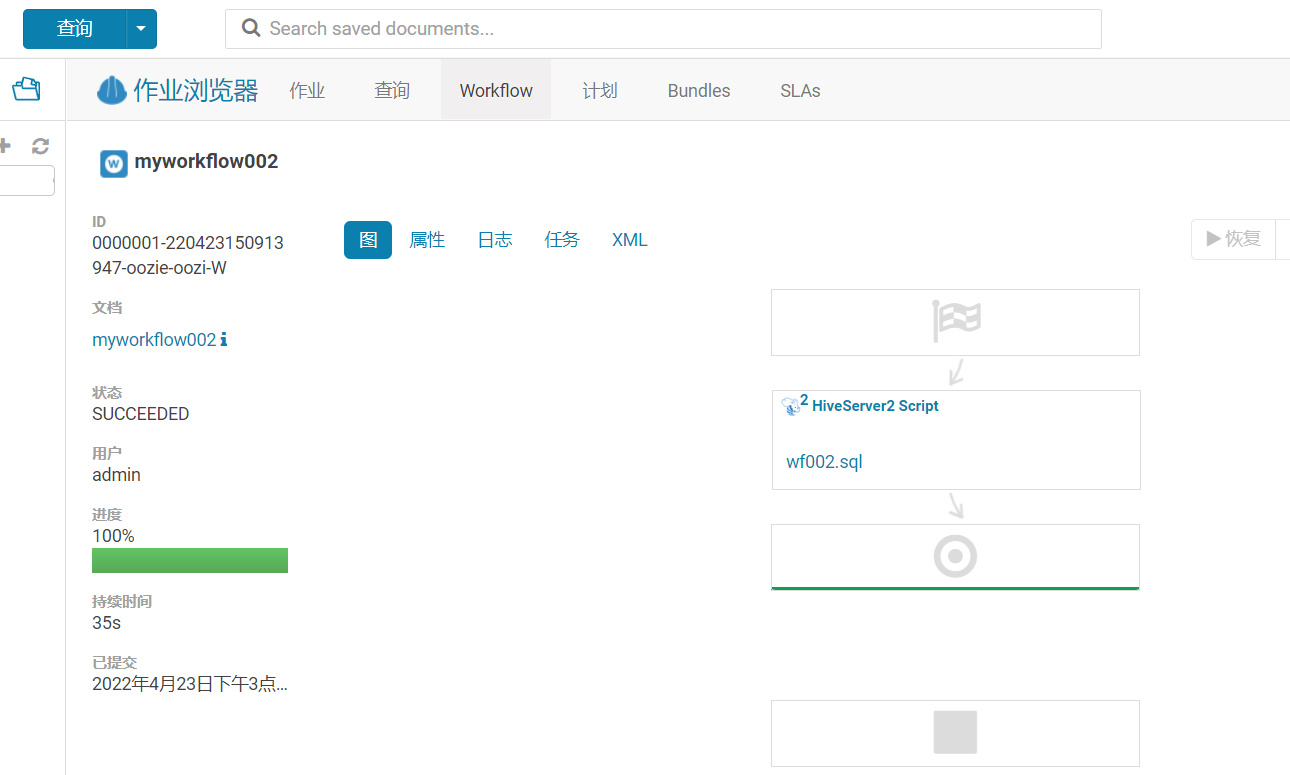Click the refresh icon in the left panel
The image size is (1290, 775).
pyautogui.click(x=40, y=146)
